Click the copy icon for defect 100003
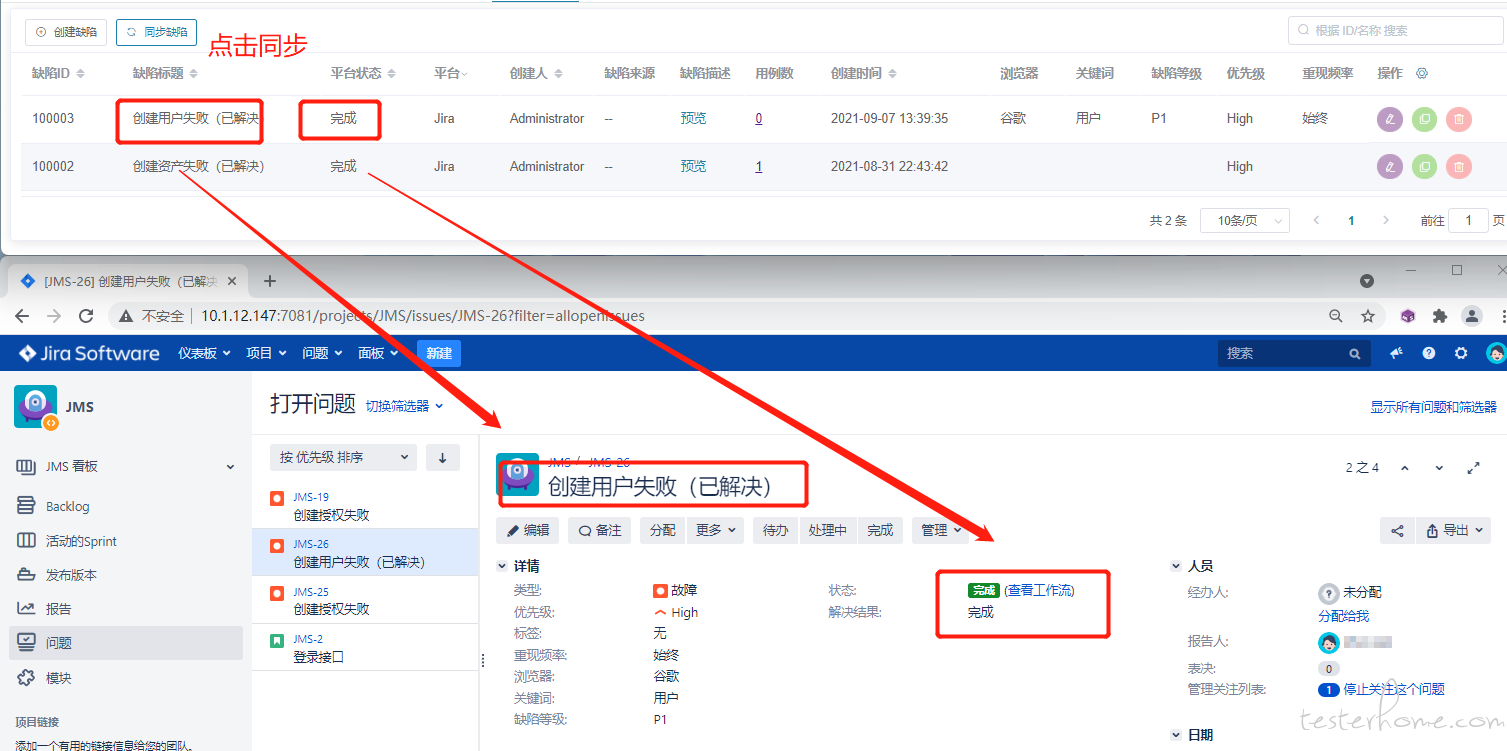 coord(1424,119)
